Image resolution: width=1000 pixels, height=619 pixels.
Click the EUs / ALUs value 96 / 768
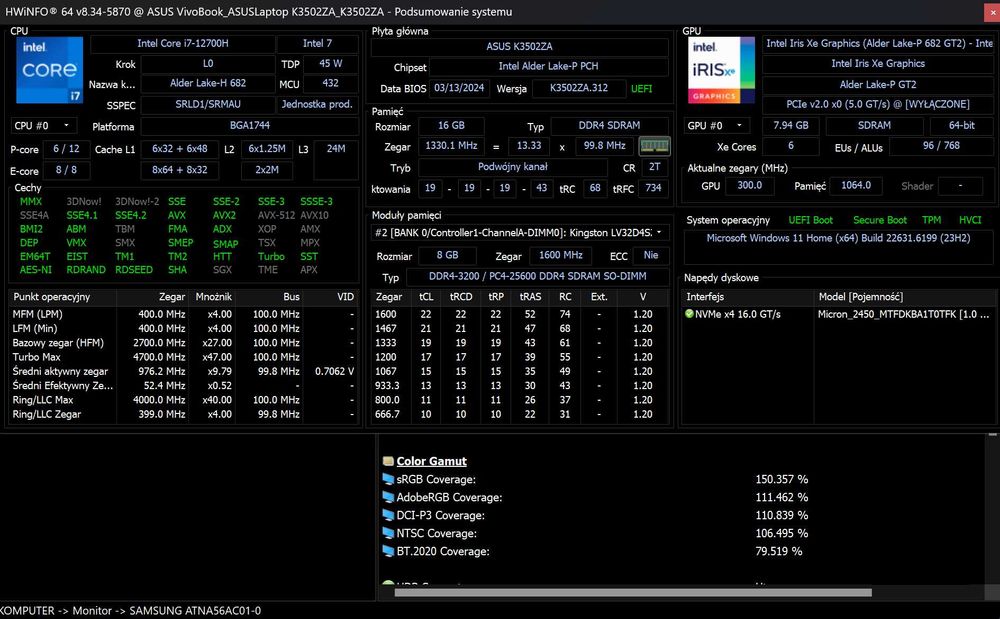(941, 146)
